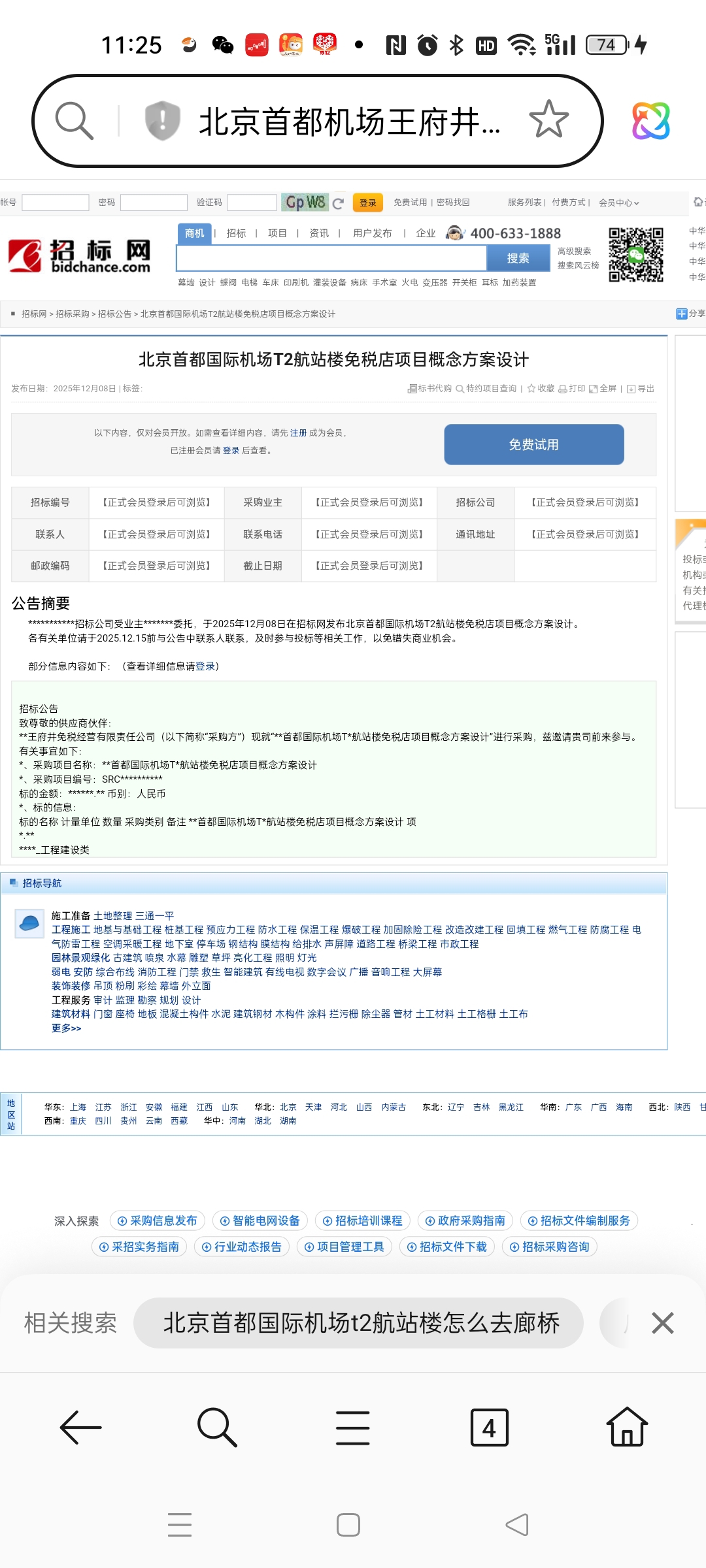Open the 服务列表 link
This screenshot has width=706, height=1568.
[x=524, y=203]
